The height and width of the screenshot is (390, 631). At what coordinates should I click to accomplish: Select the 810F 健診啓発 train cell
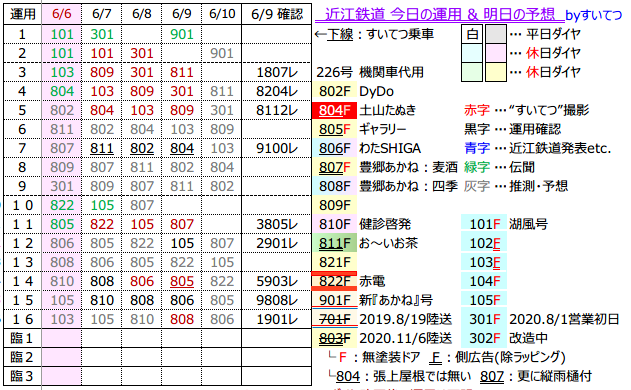(334, 224)
